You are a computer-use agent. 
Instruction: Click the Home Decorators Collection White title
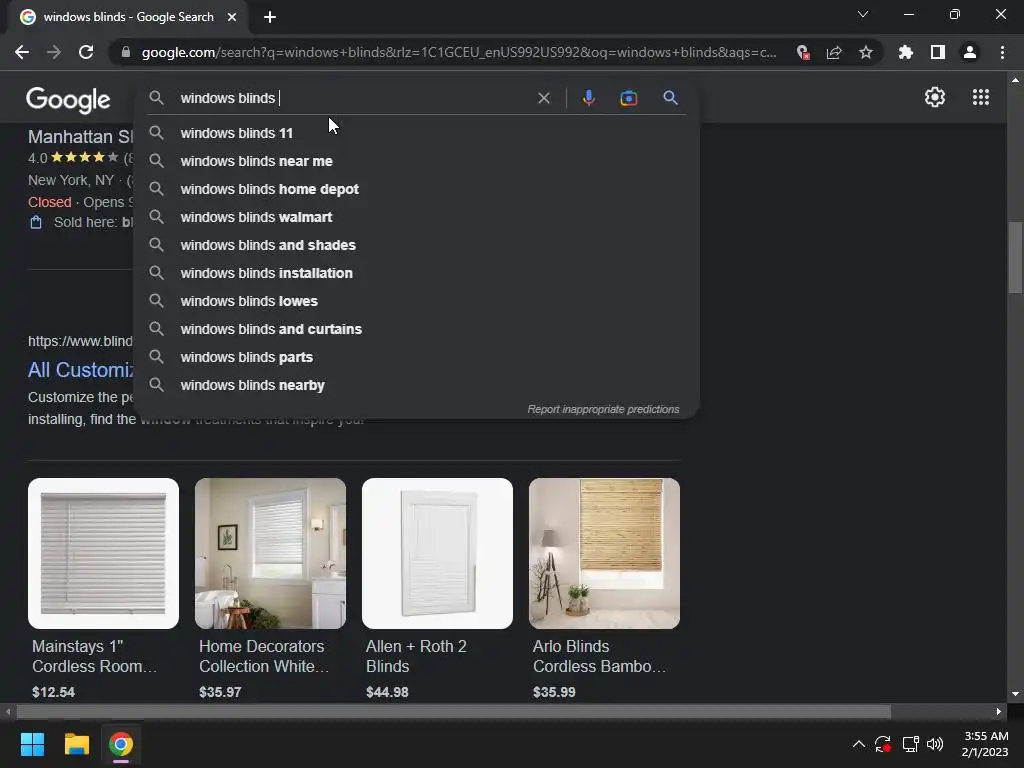(264, 656)
